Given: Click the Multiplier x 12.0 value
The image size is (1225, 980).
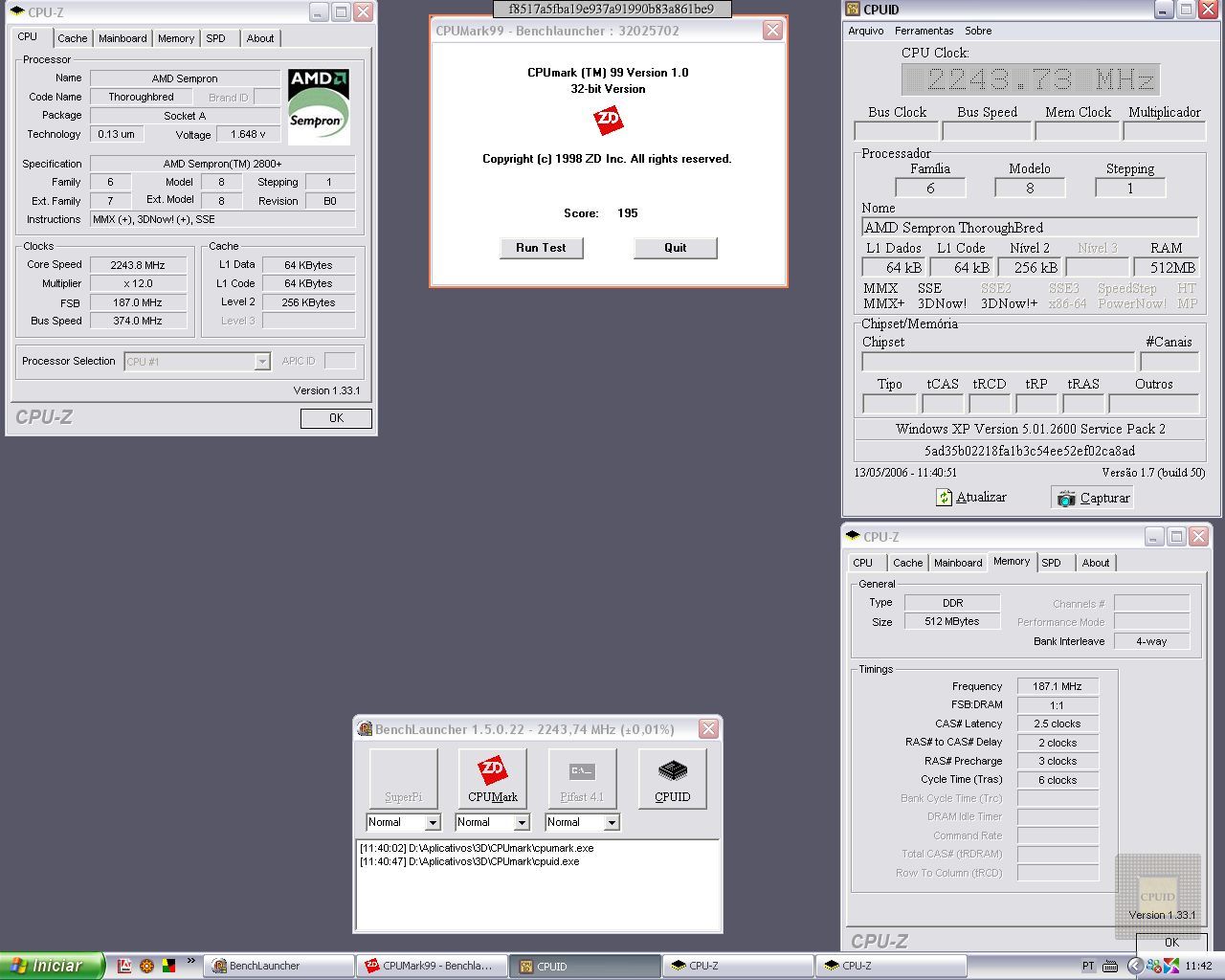Looking at the screenshot, I should click(139, 284).
